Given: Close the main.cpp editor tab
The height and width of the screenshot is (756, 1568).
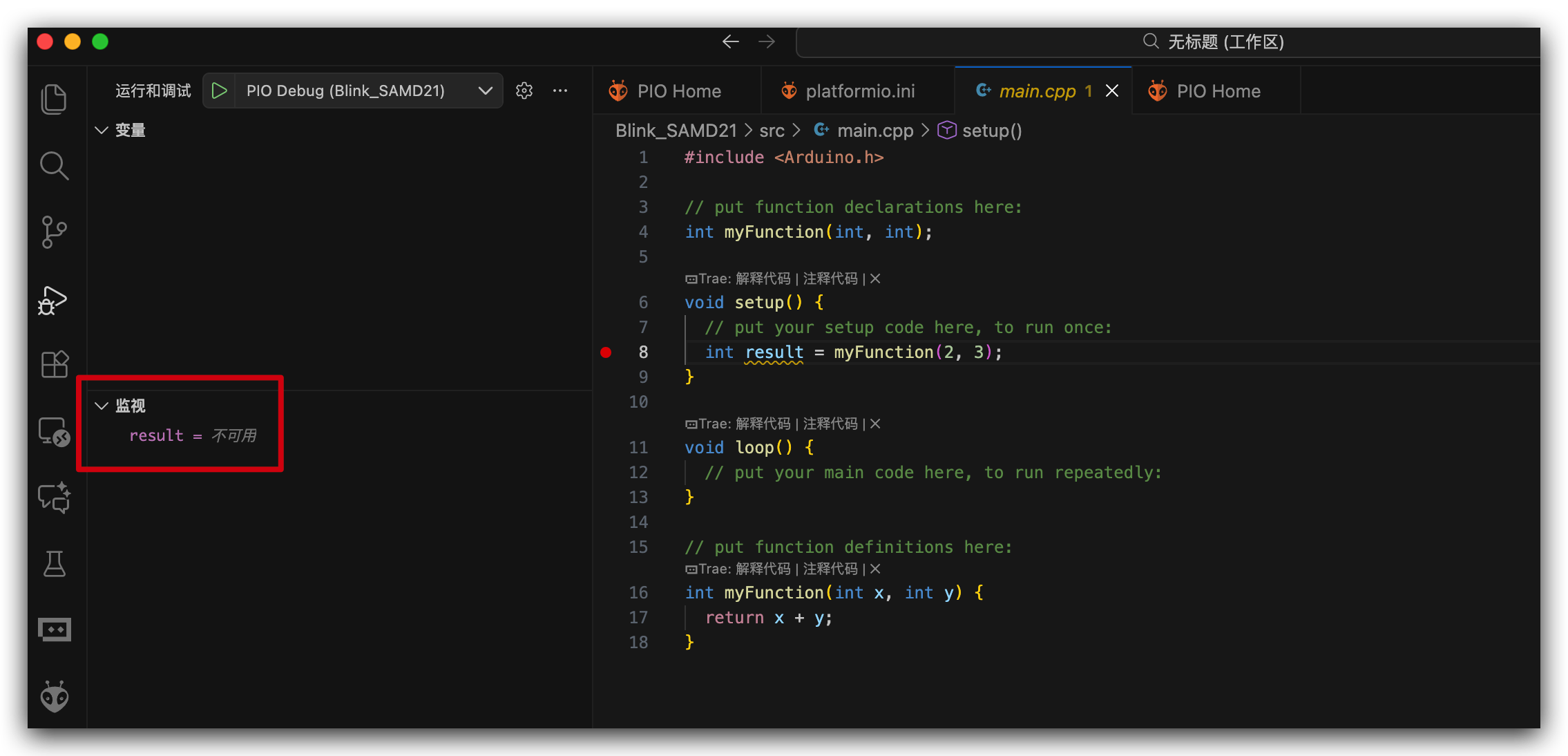Looking at the screenshot, I should click(x=1112, y=91).
